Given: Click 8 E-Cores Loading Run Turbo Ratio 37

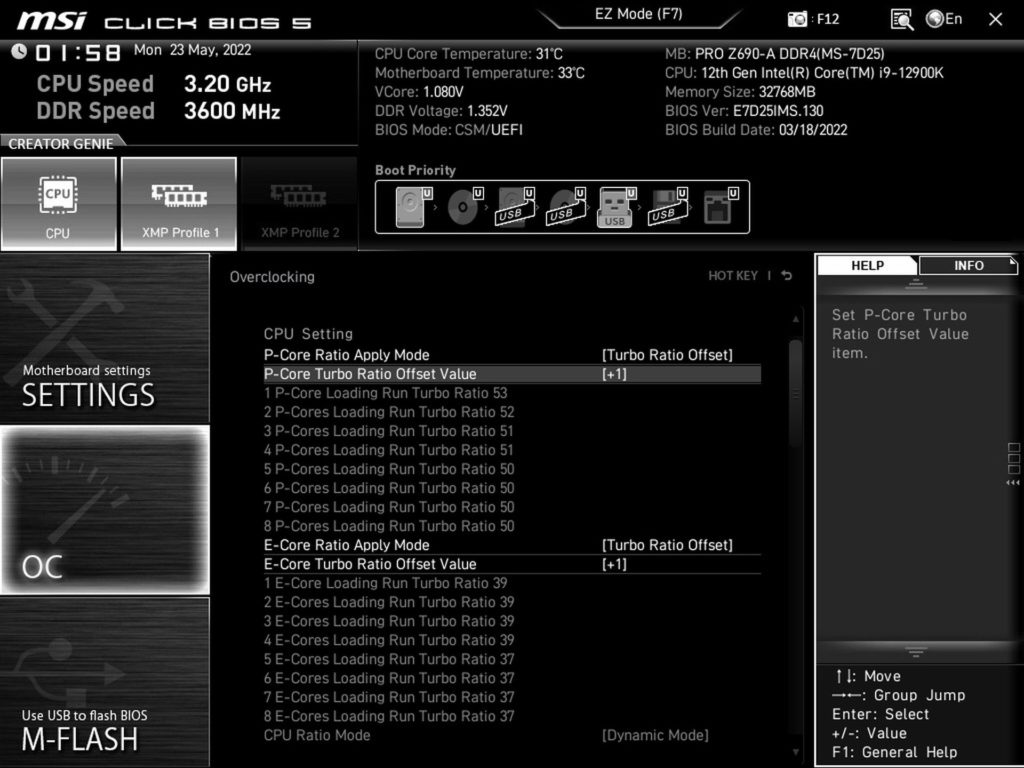Looking at the screenshot, I should [389, 716].
